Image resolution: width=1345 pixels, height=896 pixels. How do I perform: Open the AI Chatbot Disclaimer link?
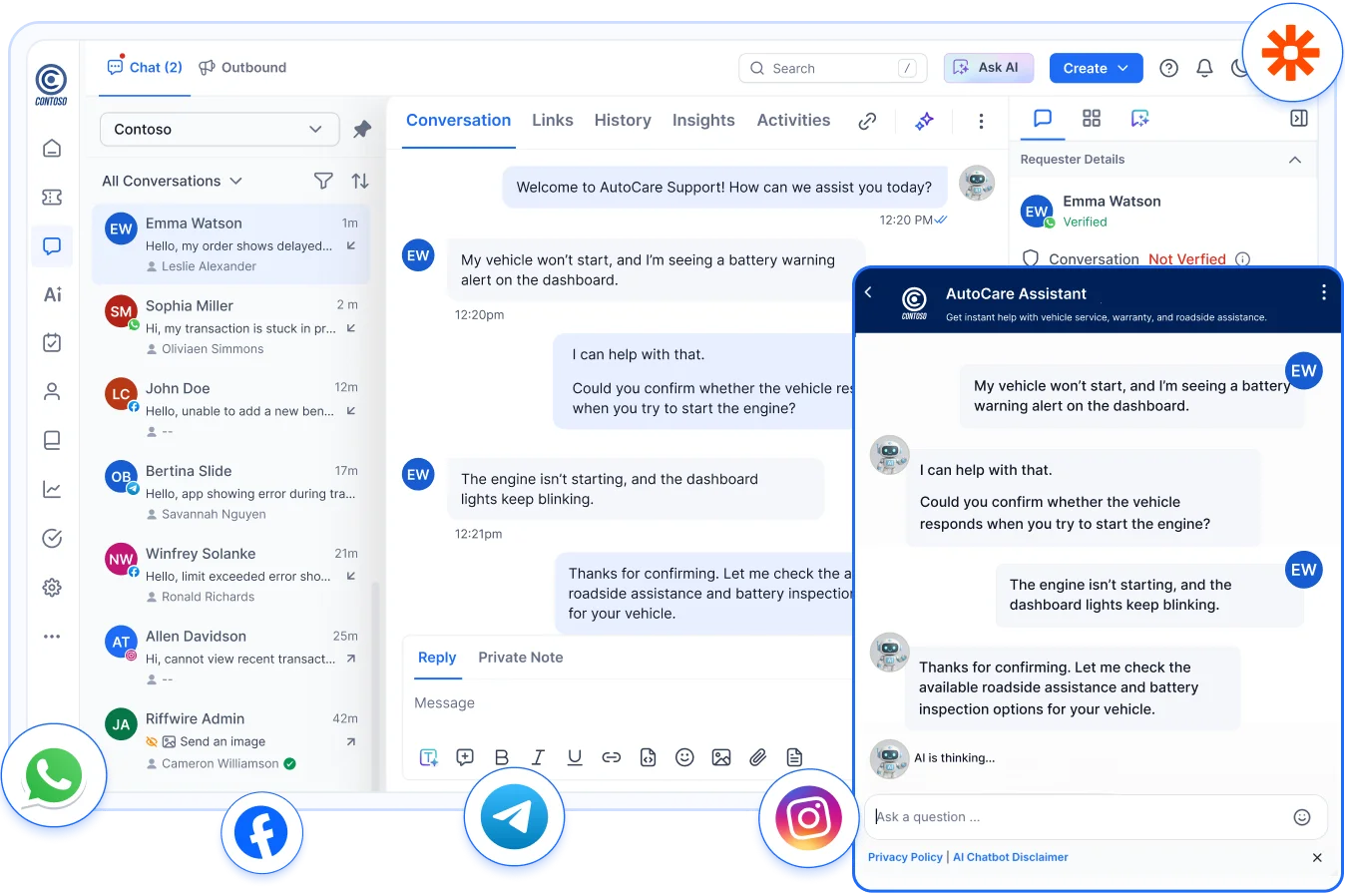(1010, 857)
